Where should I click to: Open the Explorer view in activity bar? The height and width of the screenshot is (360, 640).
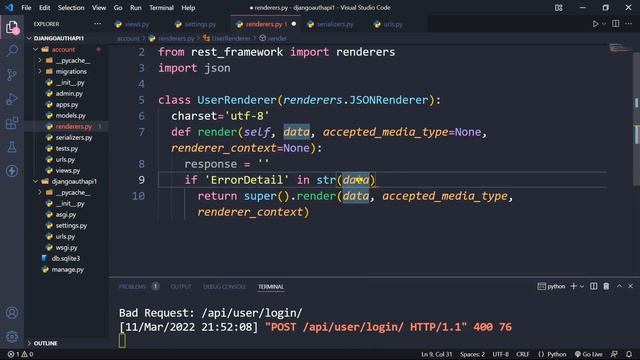[x=12, y=27]
